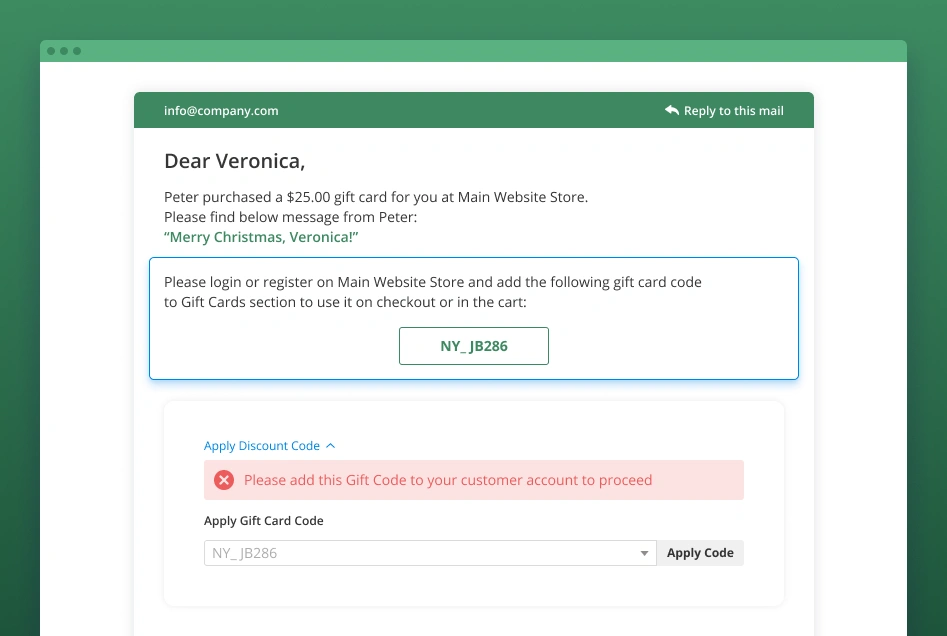Click the chevron beside Apply Discount Code

328,446
